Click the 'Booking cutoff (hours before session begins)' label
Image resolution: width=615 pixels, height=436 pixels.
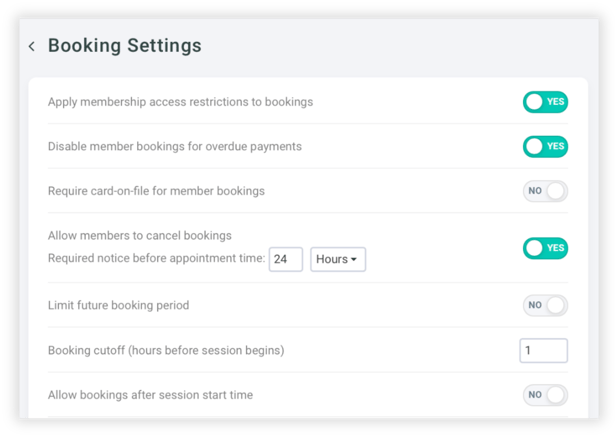tap(166, 351)
